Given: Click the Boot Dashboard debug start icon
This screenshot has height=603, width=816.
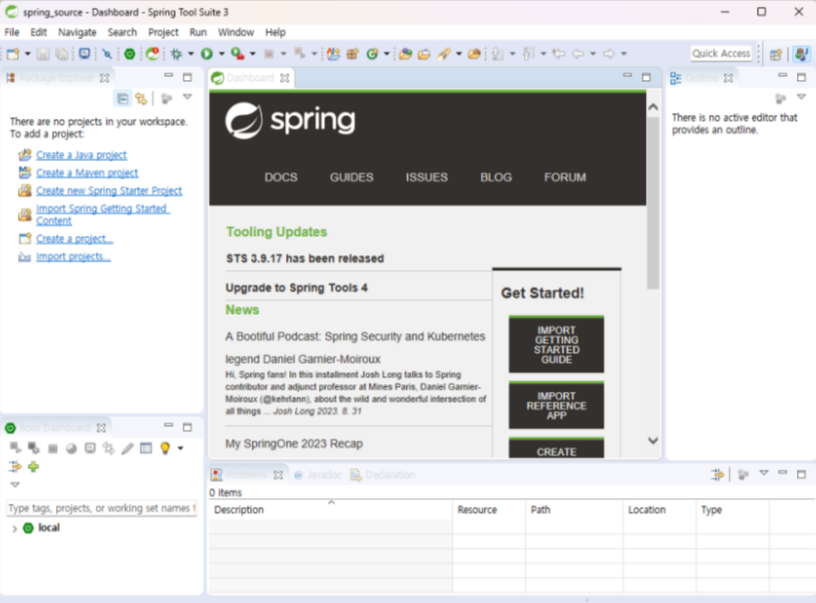Looking at the screenshot, I should click(34, 447).
